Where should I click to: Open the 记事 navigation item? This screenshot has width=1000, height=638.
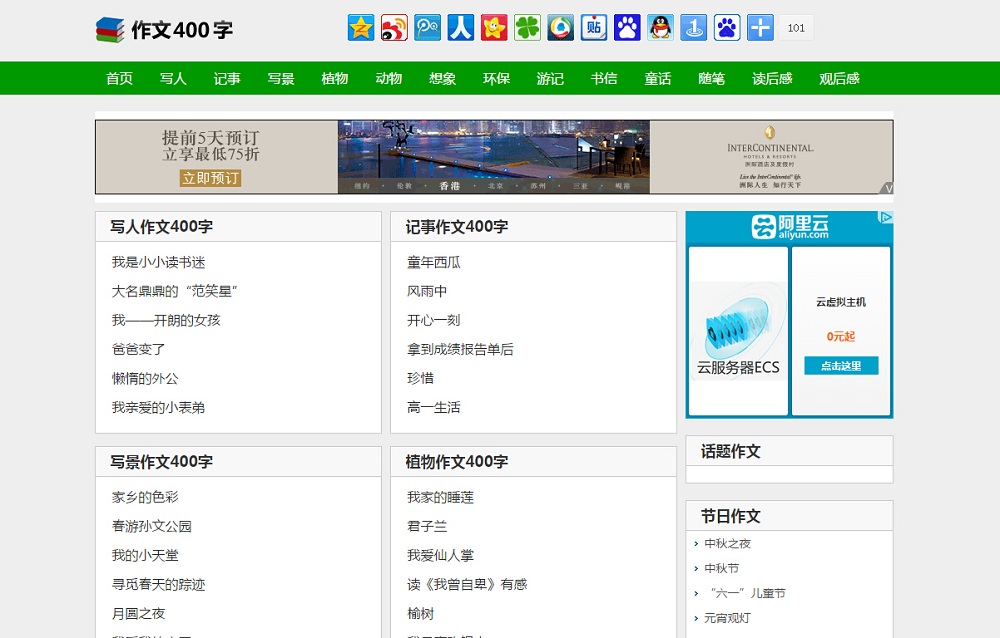click(x=227, y=78)
